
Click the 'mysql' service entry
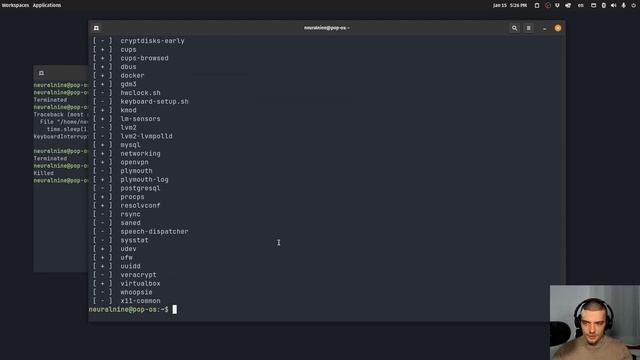click(x=130, y=145)
